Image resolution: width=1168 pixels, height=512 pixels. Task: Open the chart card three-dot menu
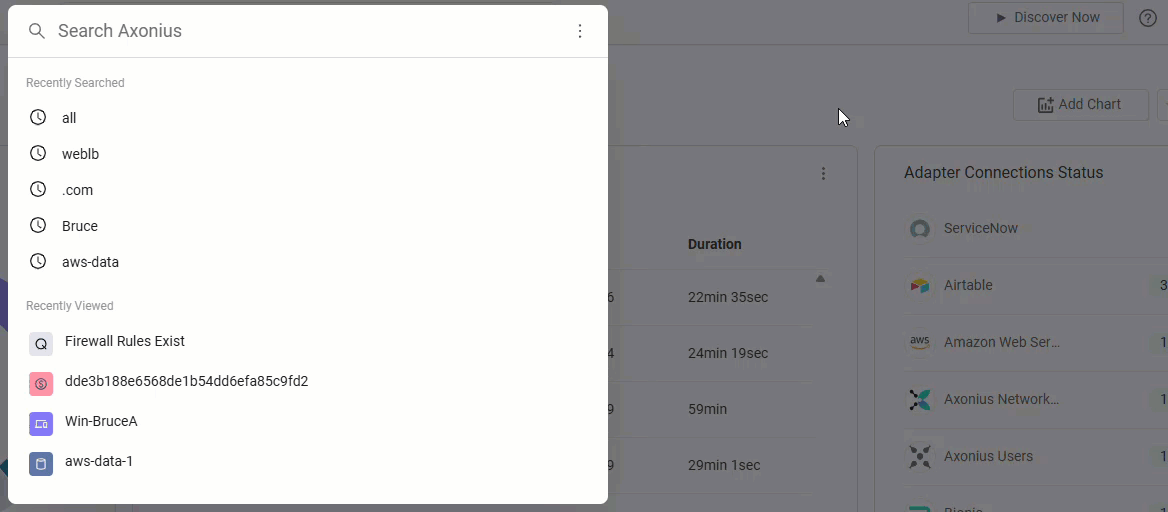point(823,174)
